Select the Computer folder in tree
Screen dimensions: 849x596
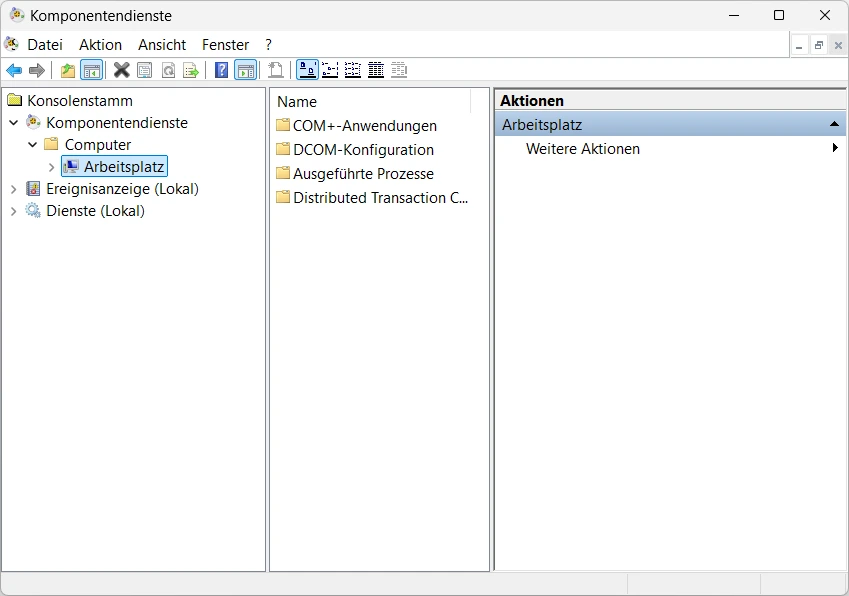(x=98, y=145)
